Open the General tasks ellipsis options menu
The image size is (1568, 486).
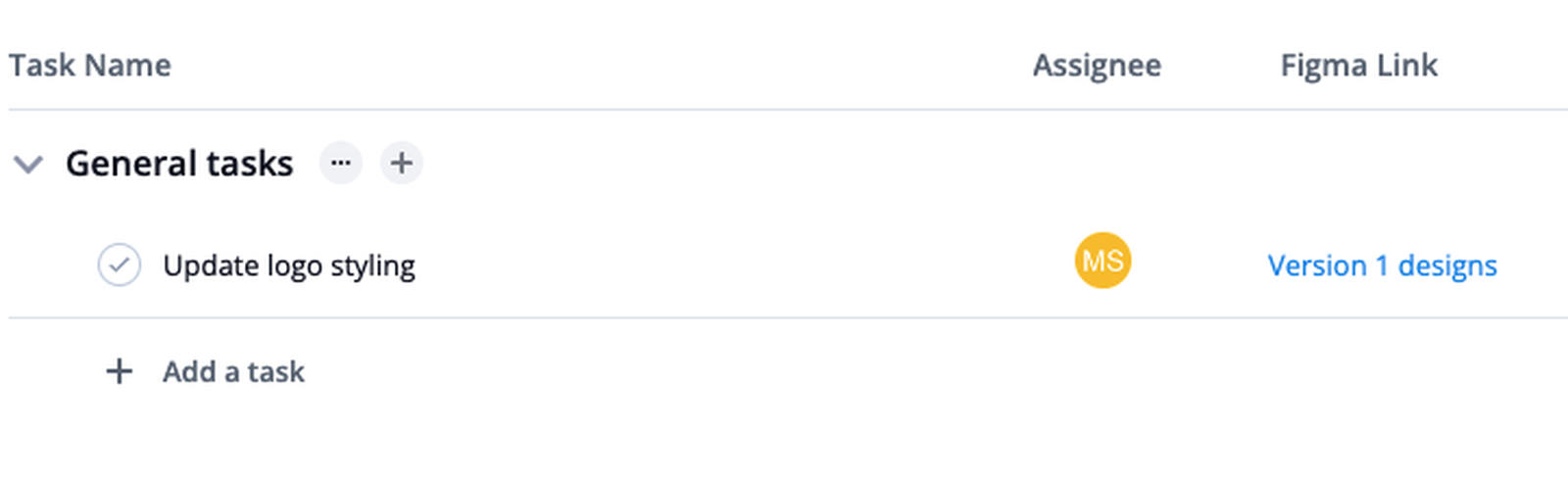341,163
